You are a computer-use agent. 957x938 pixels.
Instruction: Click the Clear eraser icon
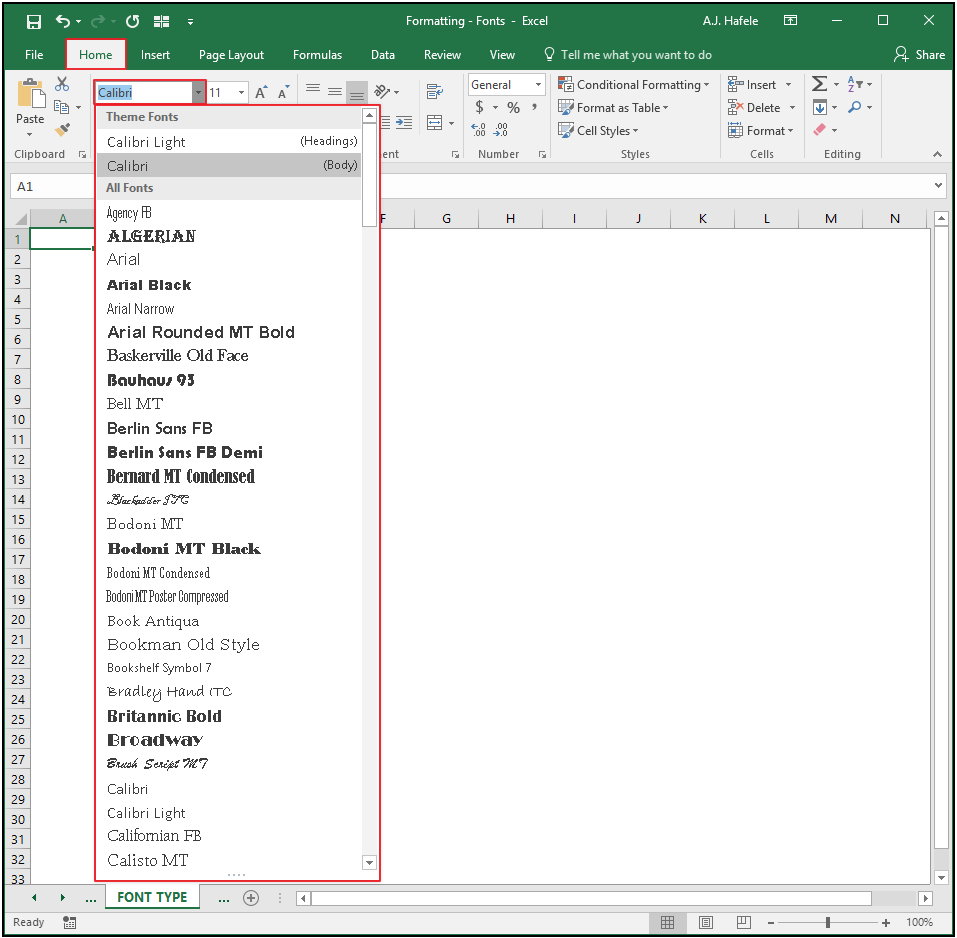820,129
